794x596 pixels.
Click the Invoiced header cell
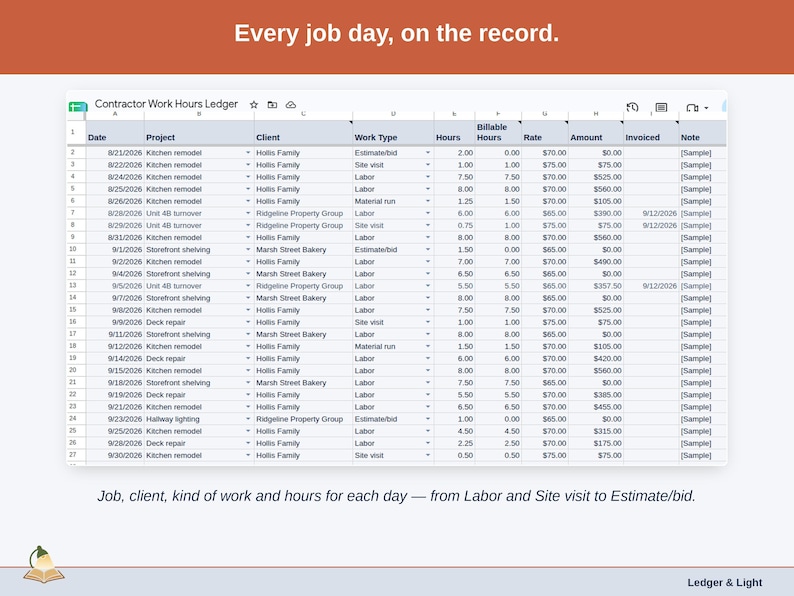coord(651,133)
